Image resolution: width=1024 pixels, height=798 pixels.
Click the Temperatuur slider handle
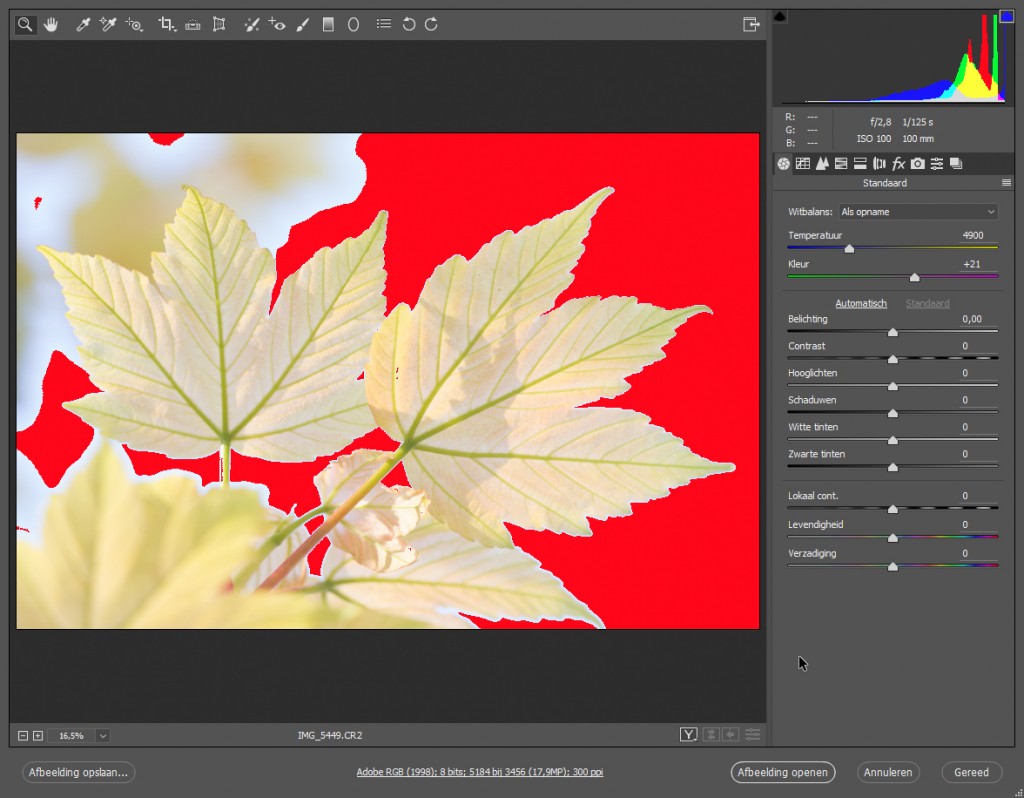pos(849,248)
